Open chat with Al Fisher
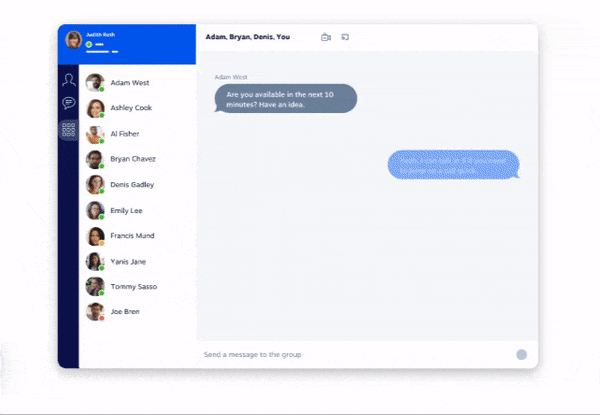600x415 pixels. (x=126, y=133)
